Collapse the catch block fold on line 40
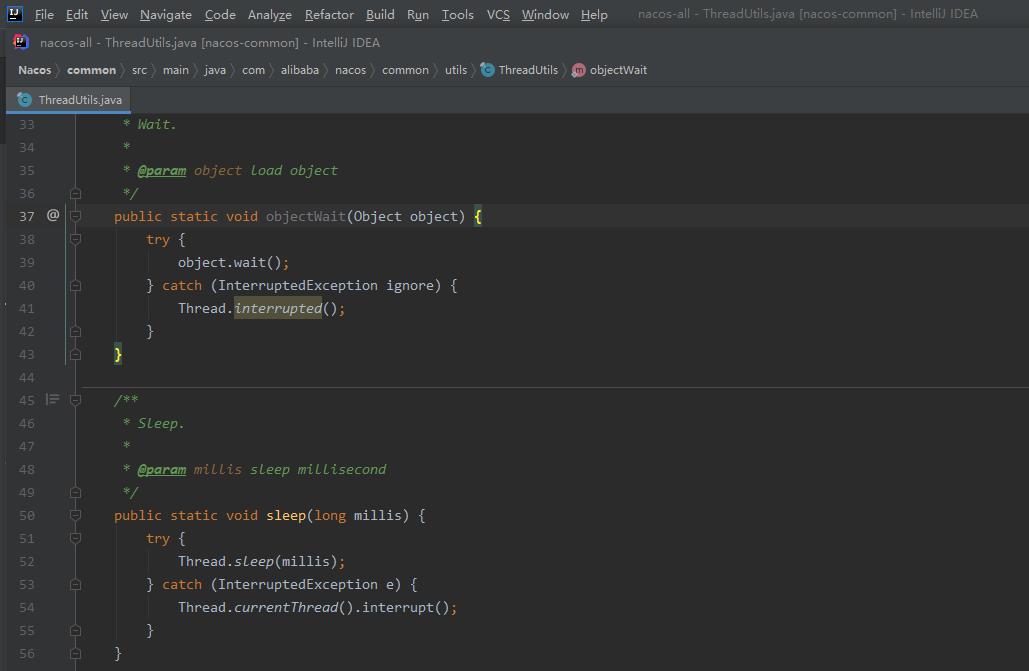 [75, 285]
